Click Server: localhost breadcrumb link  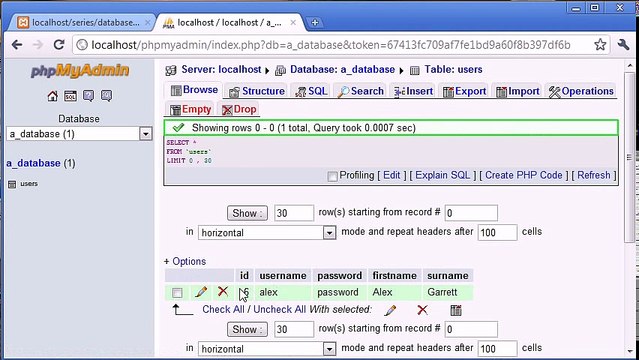tap(221, 70)
